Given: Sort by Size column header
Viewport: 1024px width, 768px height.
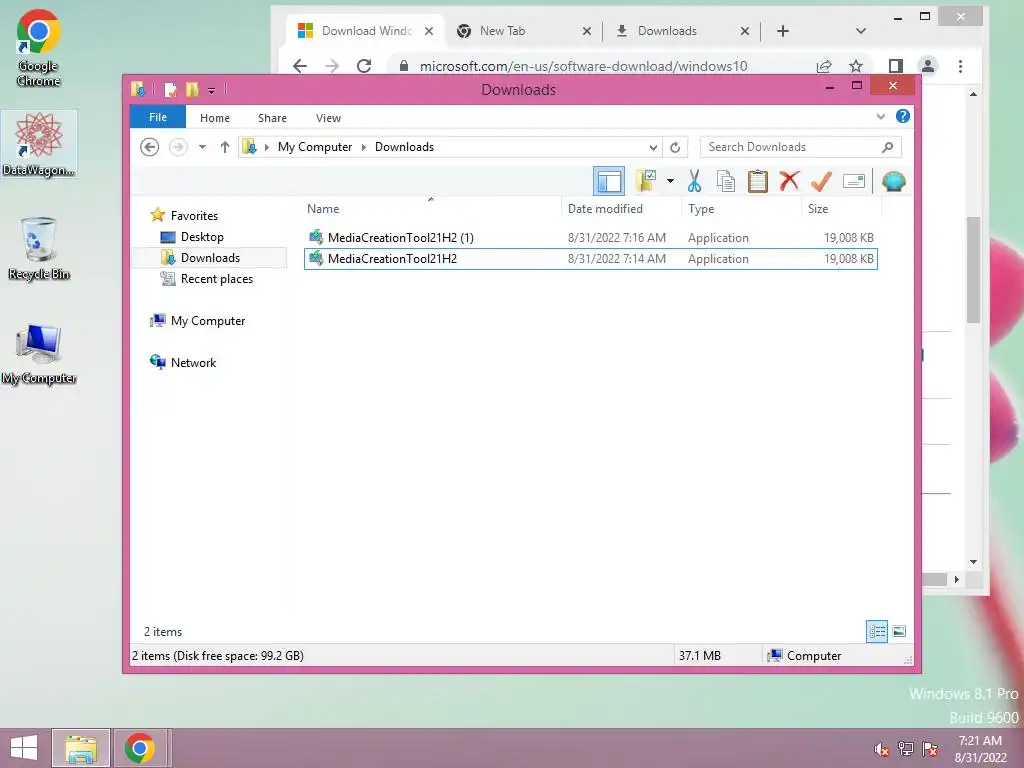Looking at the screenshot, I should click(x=841, y=208).
